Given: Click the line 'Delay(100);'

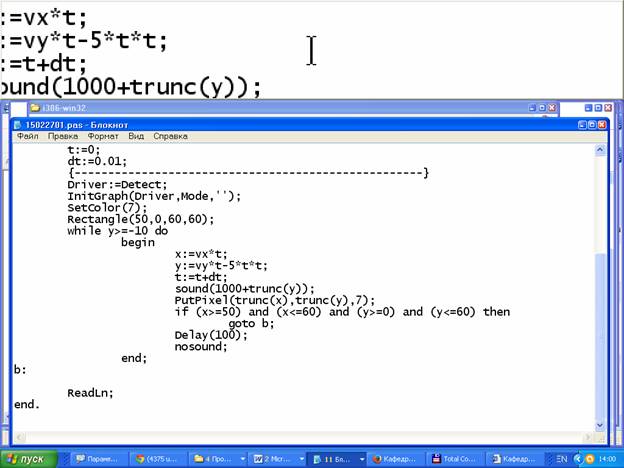Looking at the screenshot, I should [x=211, y=335].
